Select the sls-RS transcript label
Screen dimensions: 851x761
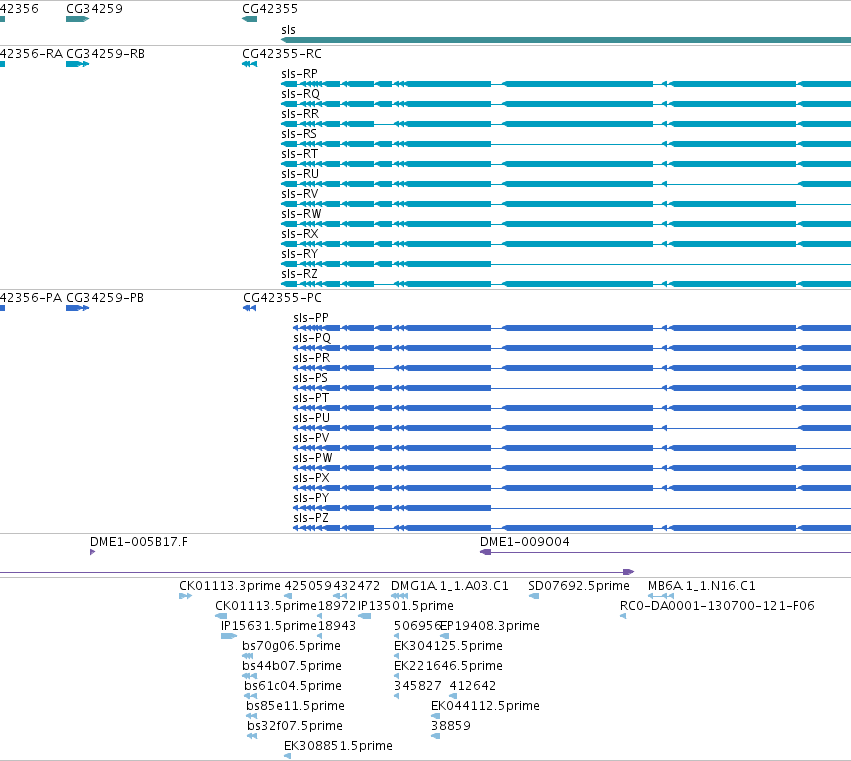tap(299, 134)
